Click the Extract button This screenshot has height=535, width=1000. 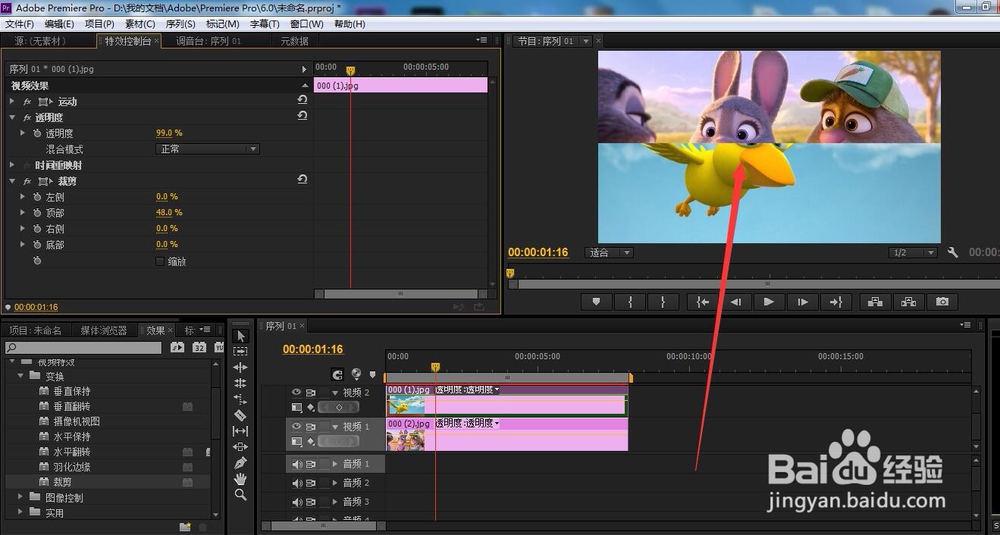tap(909, 302)
